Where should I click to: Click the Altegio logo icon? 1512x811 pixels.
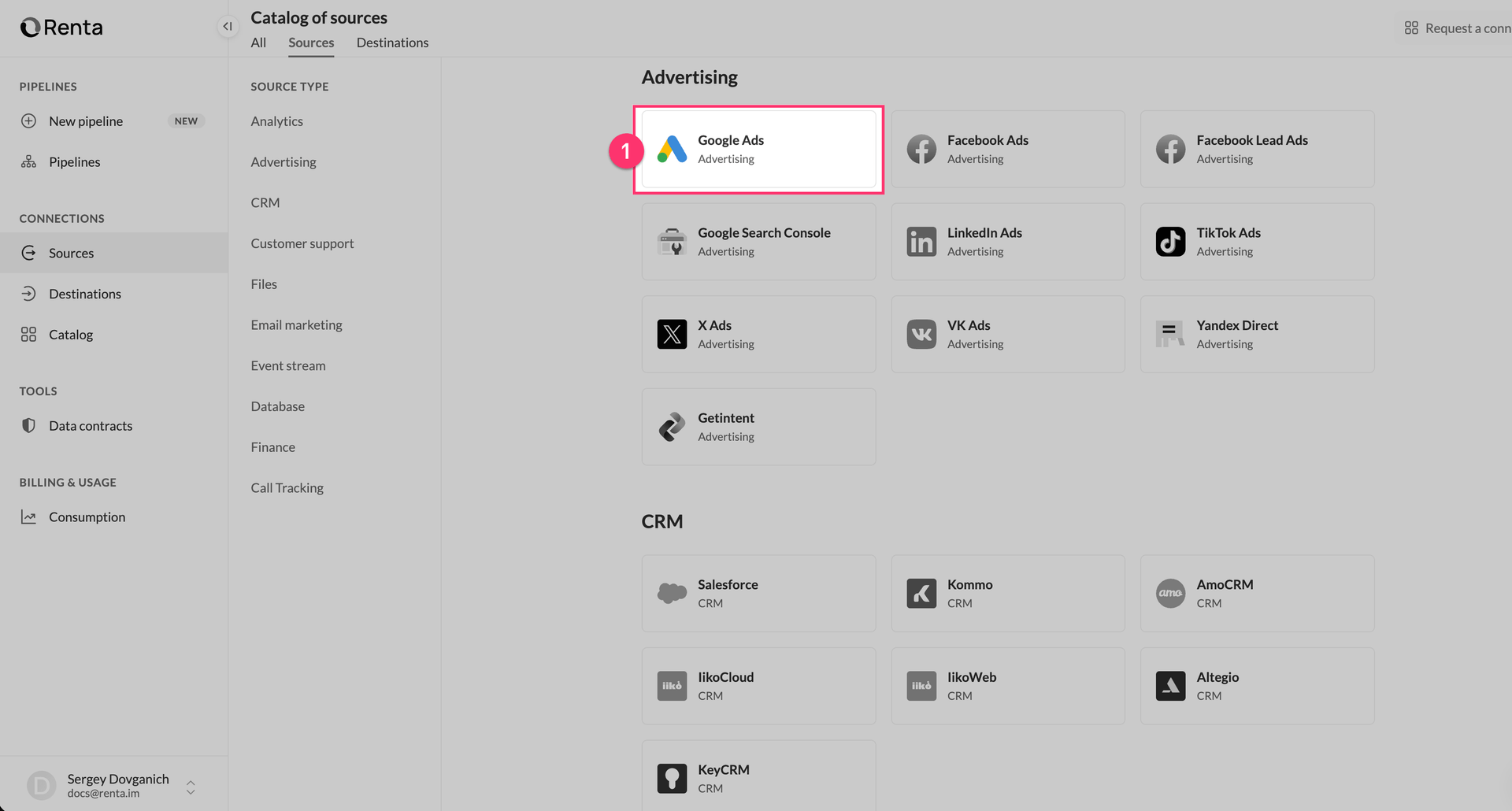pos(1170,686)
